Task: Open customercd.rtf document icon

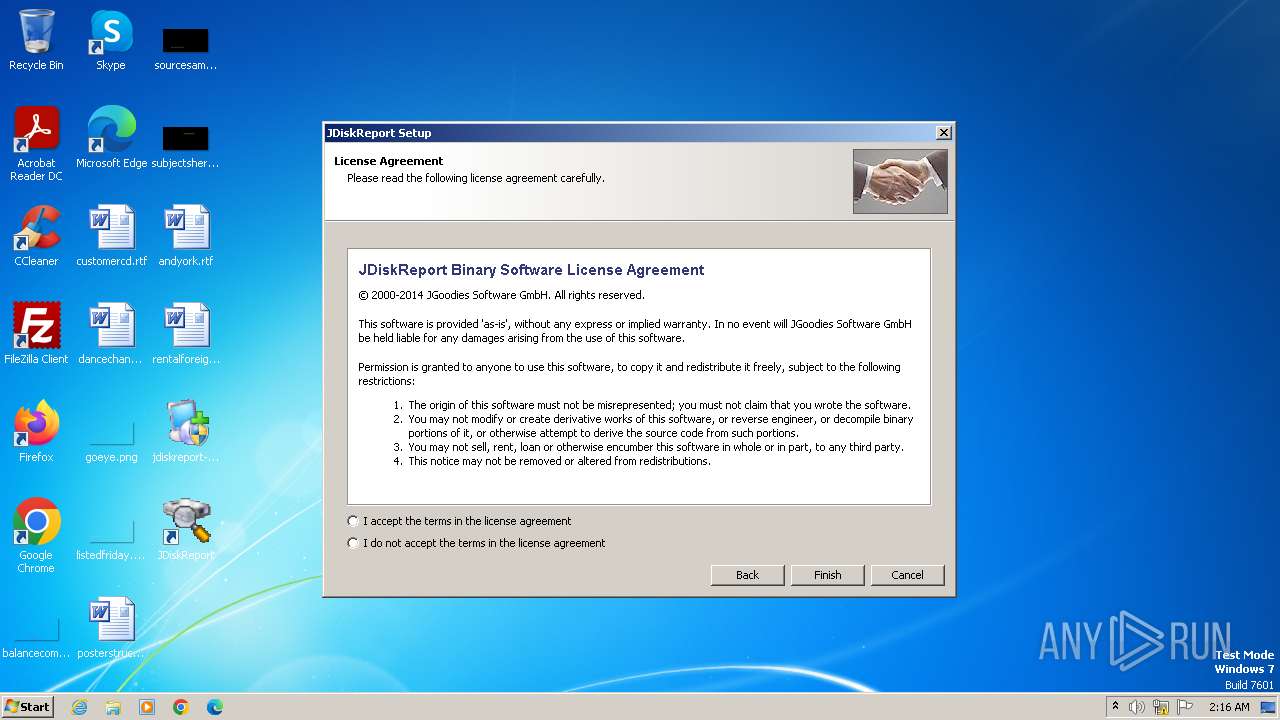Action: (x=111, y=236)
